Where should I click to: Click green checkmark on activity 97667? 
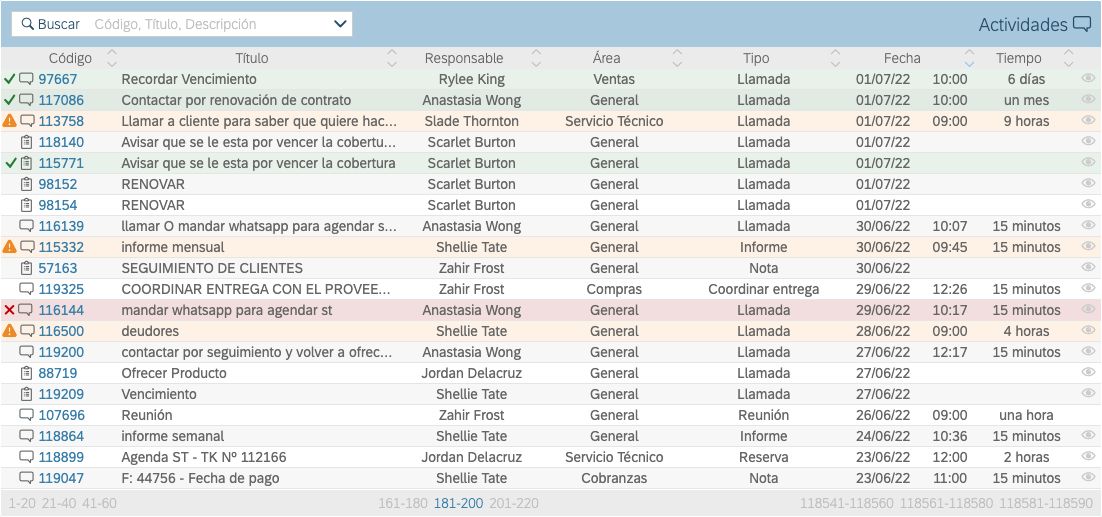tap(10, 79)
